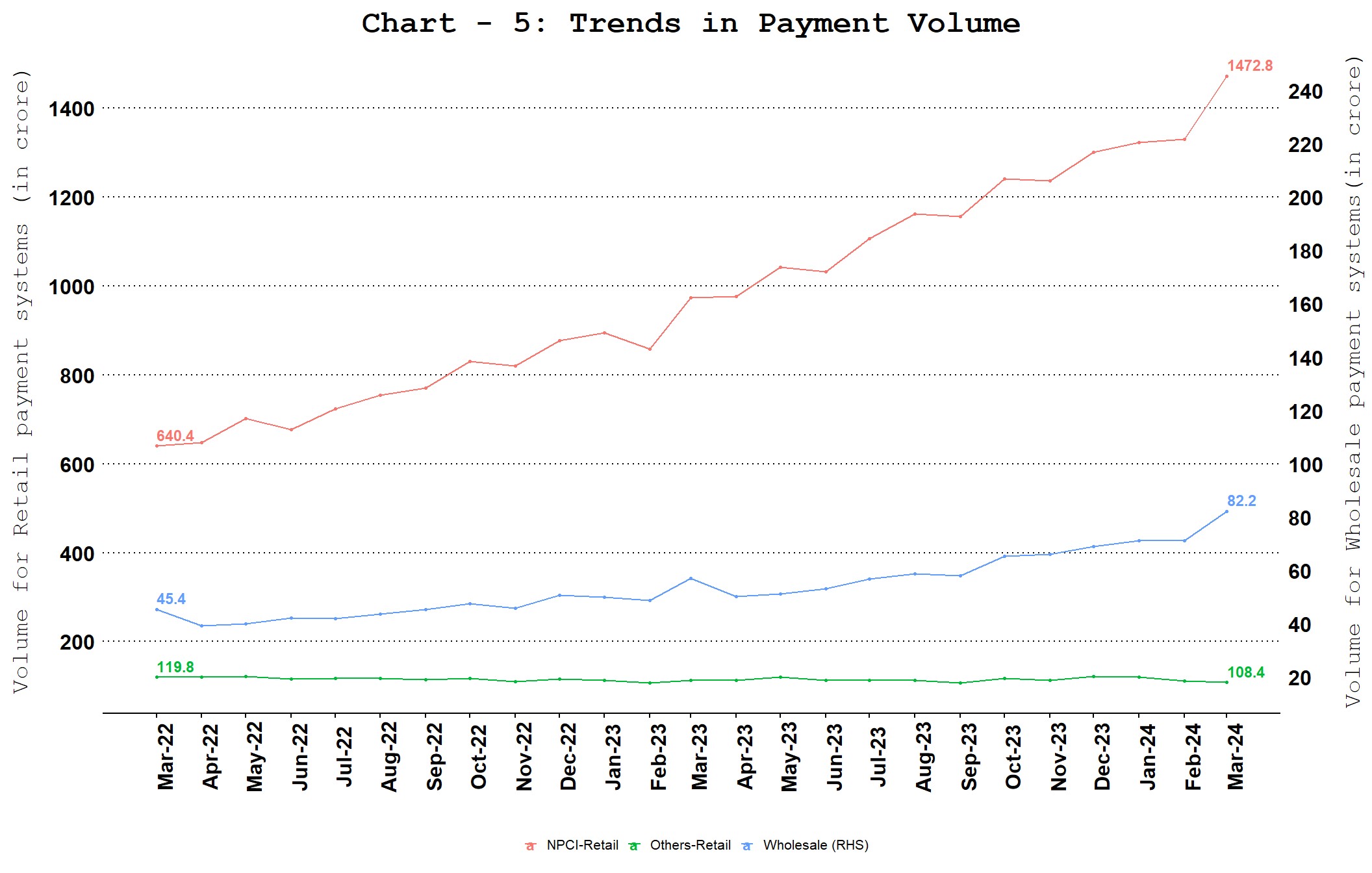Click the 80 right axis value
The width and height of the screenshot is (1372, 873).
(x=1300, y=518)
